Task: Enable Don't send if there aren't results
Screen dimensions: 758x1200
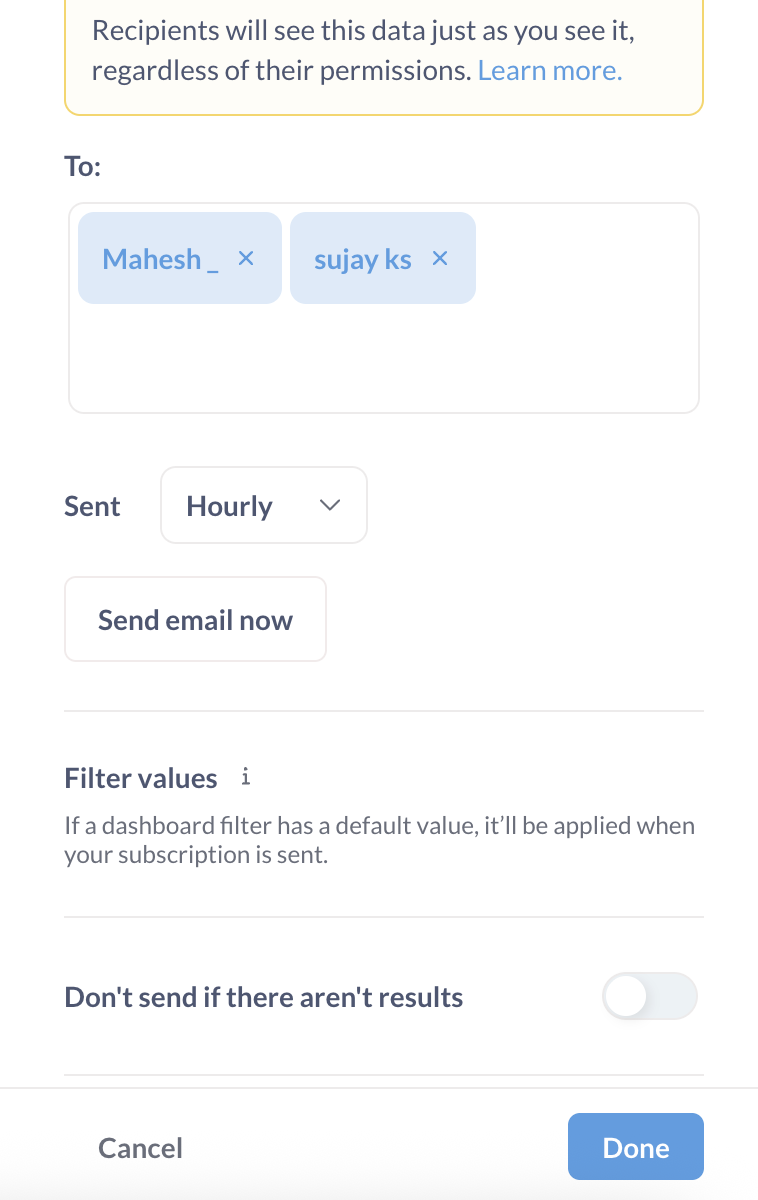Action: pos(649,997)
